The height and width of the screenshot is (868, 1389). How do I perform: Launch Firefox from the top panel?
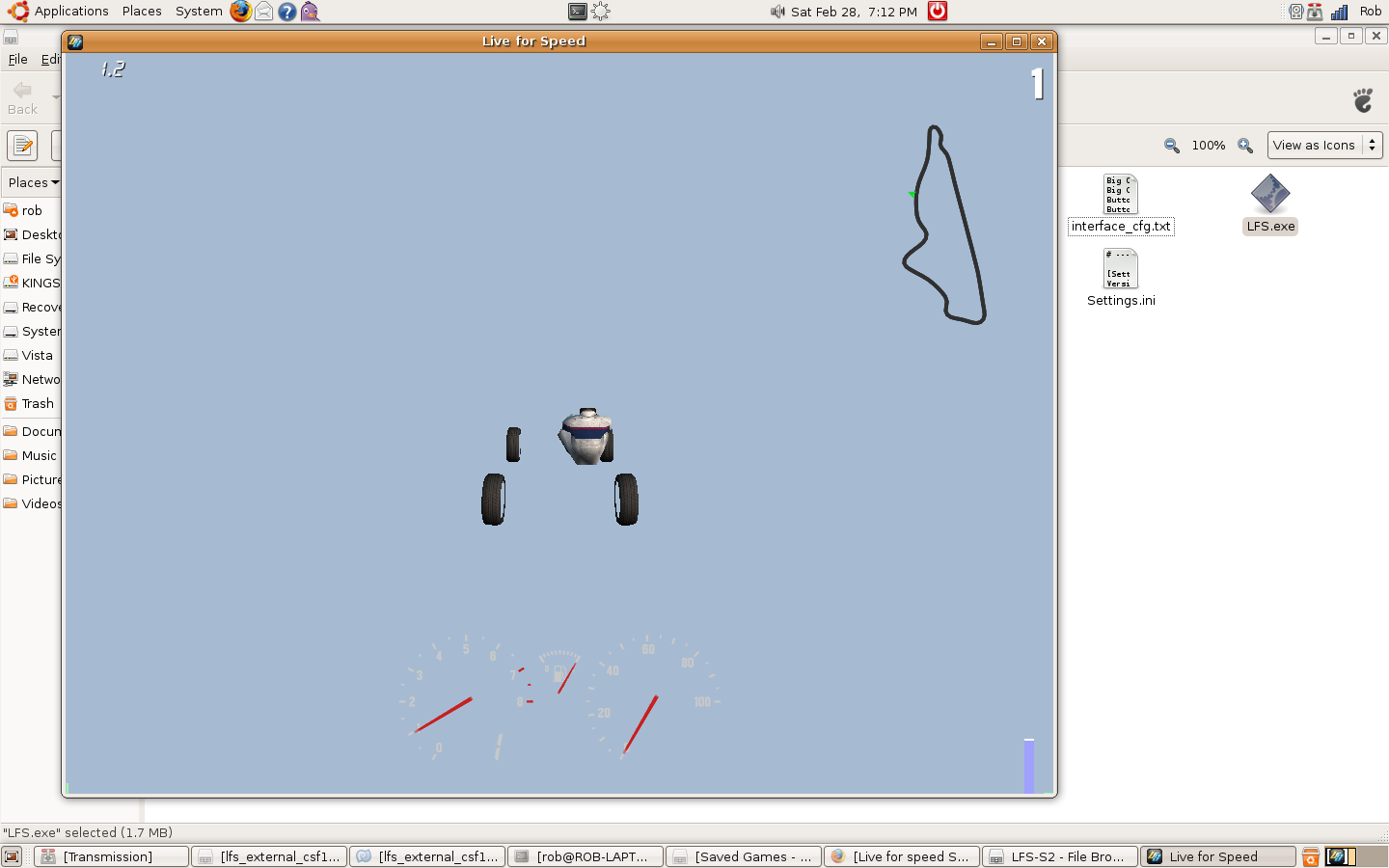[x=241, y=12]
